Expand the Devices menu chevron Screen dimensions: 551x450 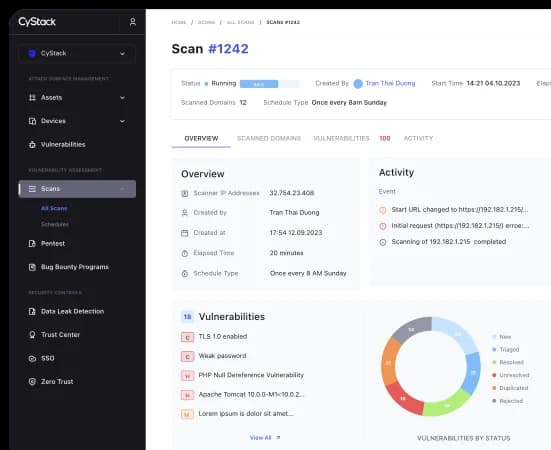[x=122, y=121]
